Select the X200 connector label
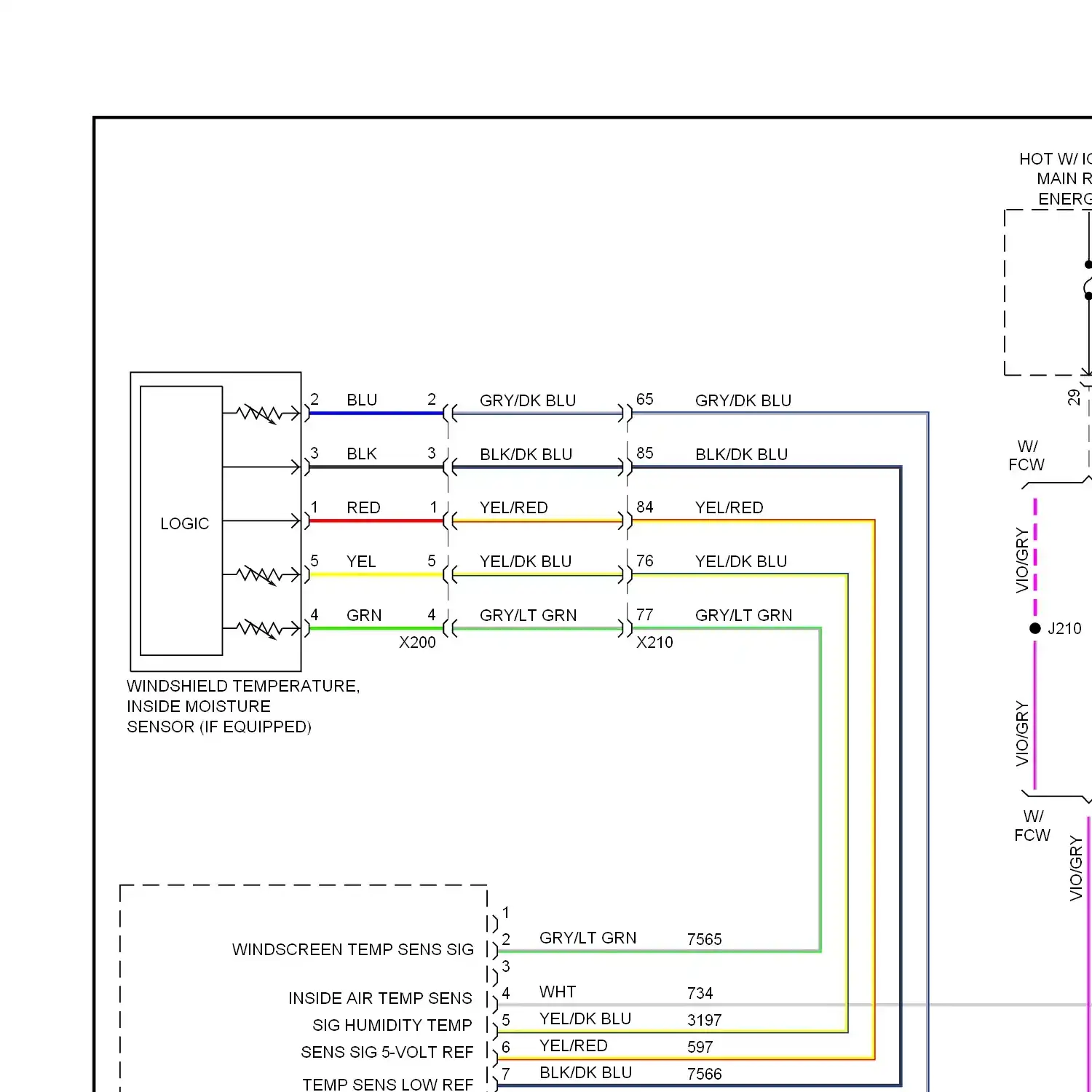This screenshot has width=1092, height=1092. pos(417,642)
